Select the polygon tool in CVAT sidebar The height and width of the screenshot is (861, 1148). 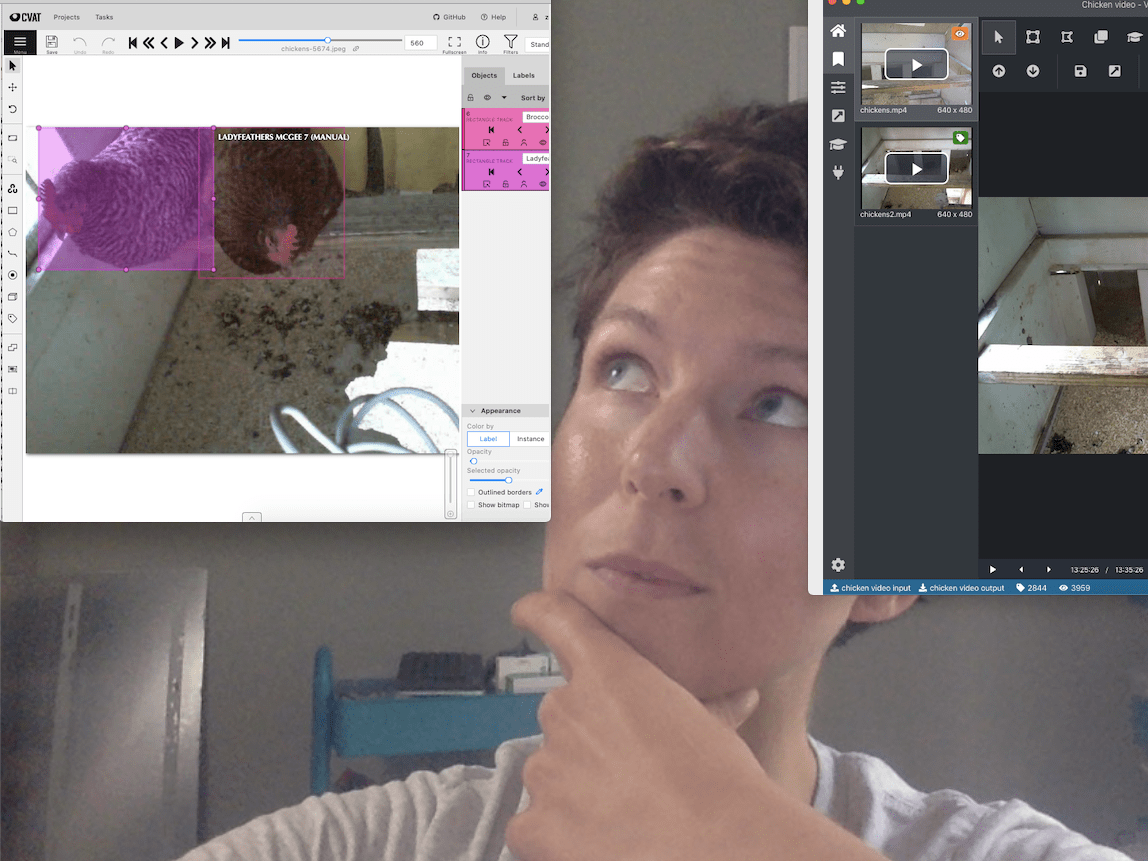point(12,232)
